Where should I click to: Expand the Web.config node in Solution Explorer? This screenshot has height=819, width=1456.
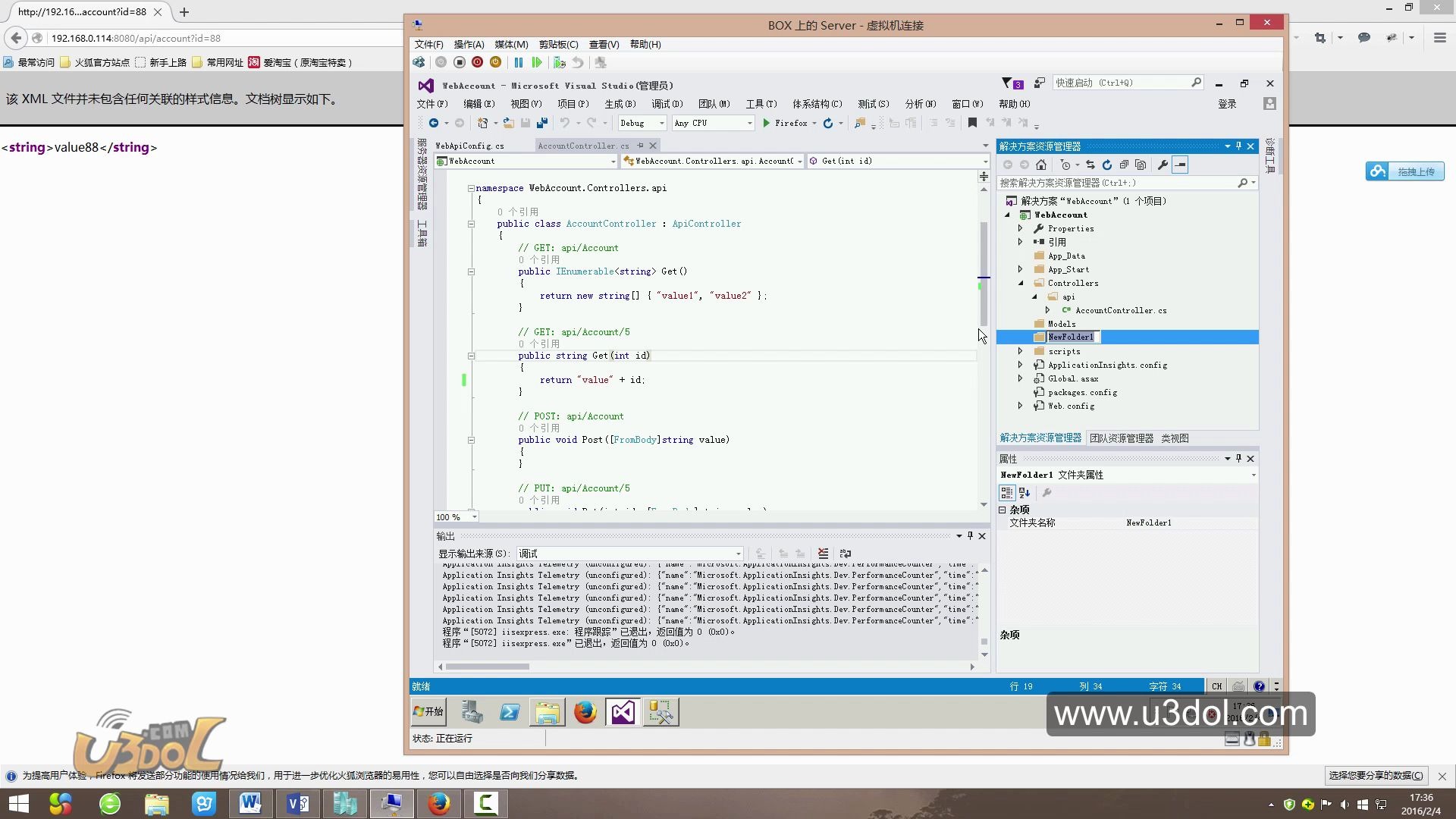[x=1020, y=406]
